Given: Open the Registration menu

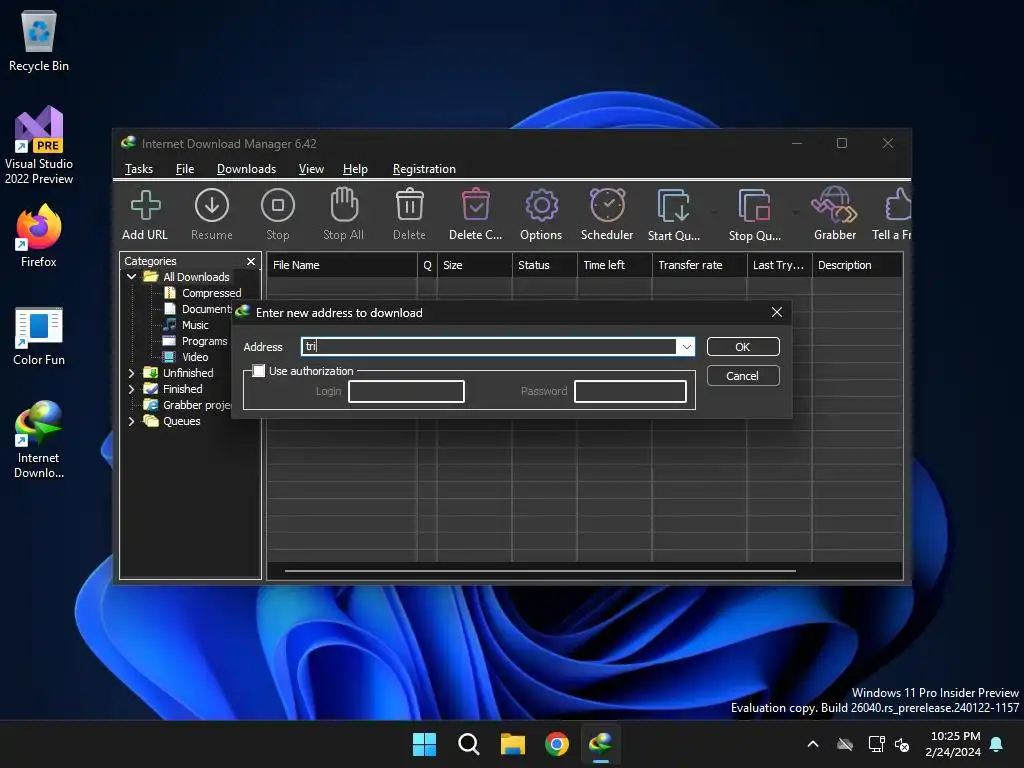Looking at the screenshot, I should coord(424,169).
